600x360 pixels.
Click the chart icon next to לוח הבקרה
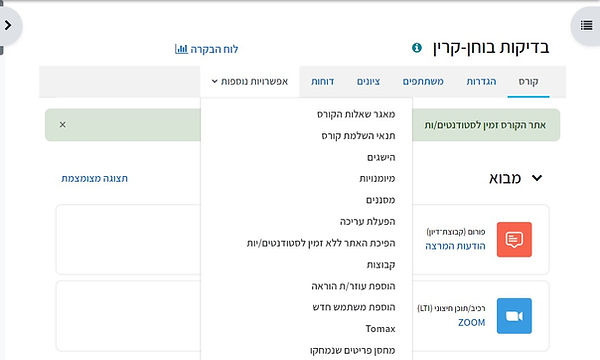tap(181, 49)
